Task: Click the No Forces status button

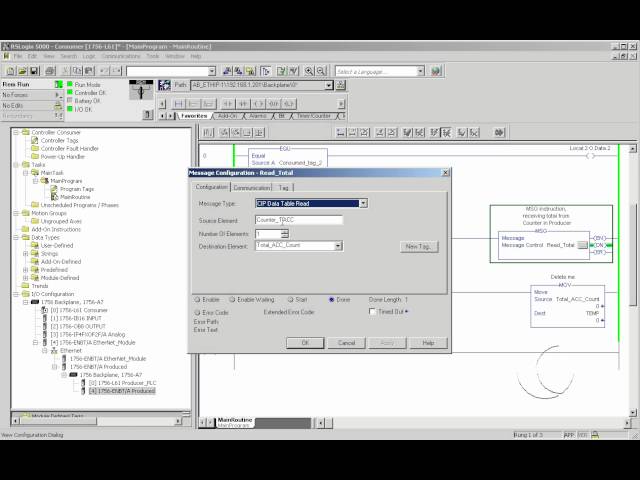Action: point(31,95)
